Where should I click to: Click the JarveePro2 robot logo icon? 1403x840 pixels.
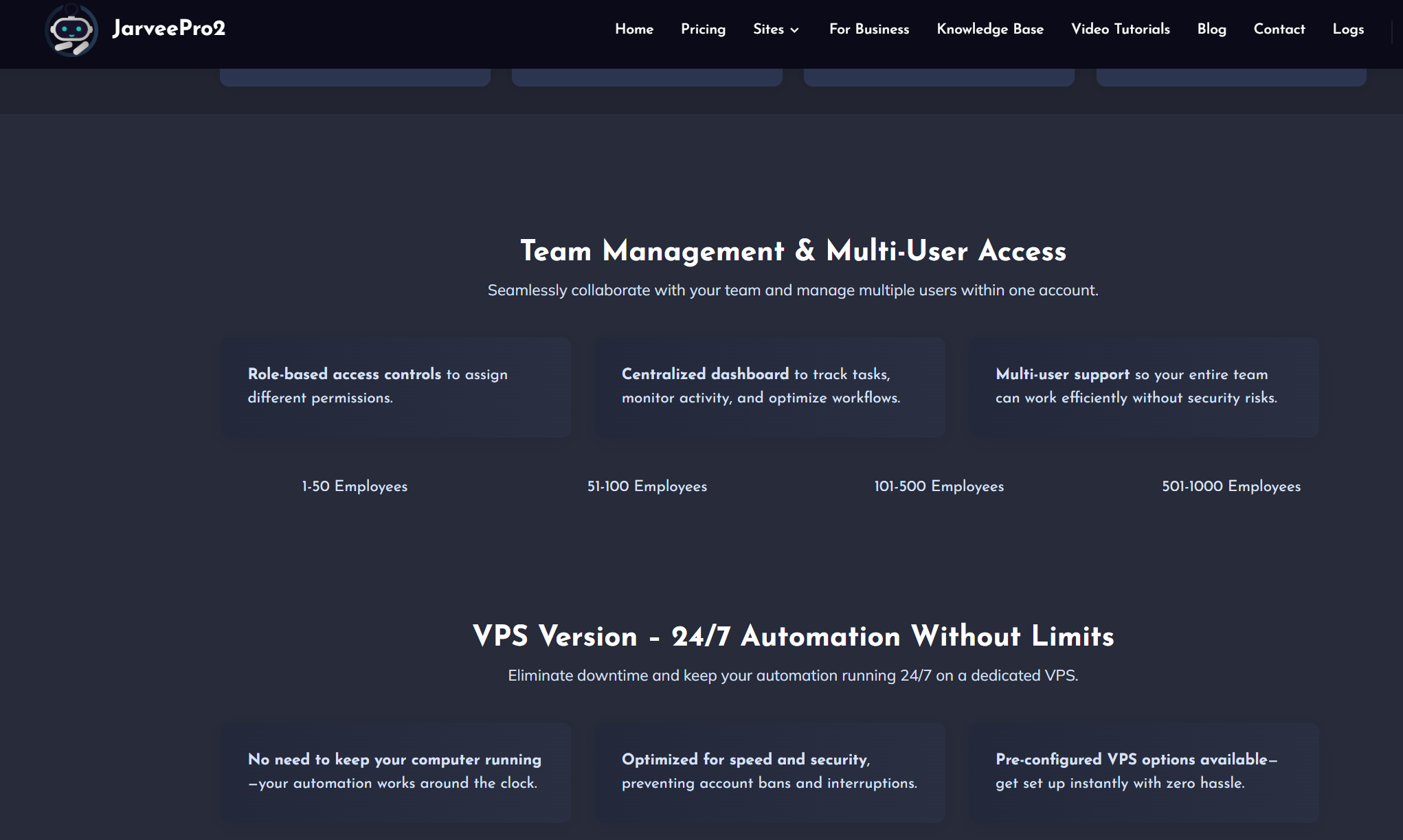[x=71, y=31]
